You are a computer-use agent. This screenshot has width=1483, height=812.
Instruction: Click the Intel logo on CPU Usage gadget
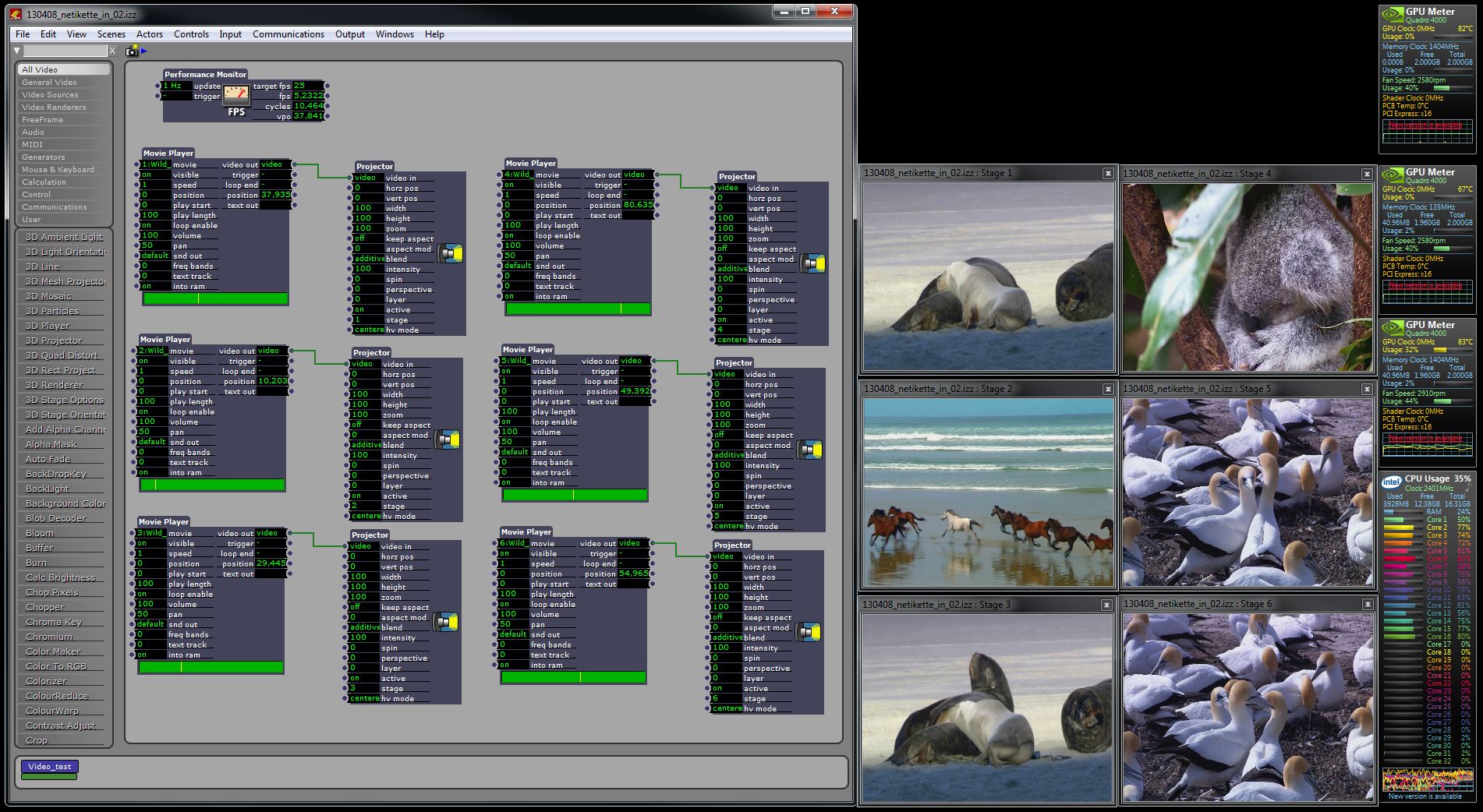pyautogui.click(x=1392, y=482)
